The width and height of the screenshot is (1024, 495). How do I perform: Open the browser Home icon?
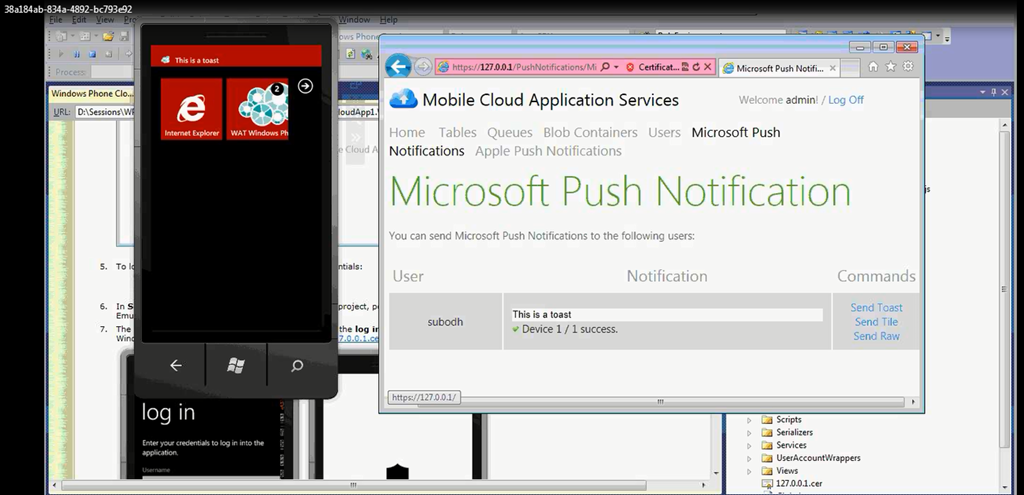click(872, 67)
